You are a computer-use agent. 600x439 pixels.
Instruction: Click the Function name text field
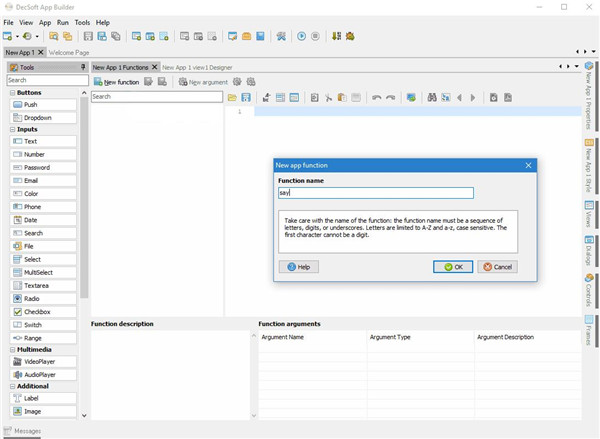pyautogui.click(x=375, y=192)
